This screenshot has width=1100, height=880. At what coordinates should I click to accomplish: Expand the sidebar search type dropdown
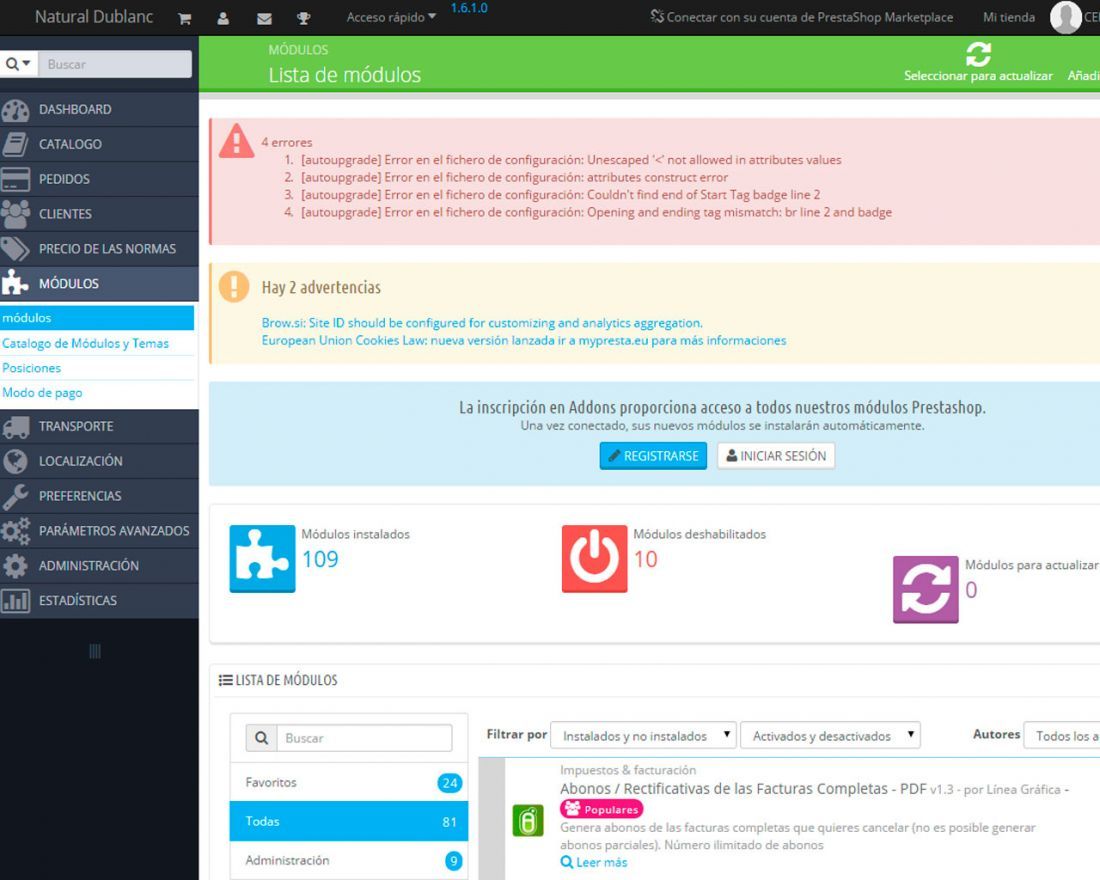pos(19,64)
